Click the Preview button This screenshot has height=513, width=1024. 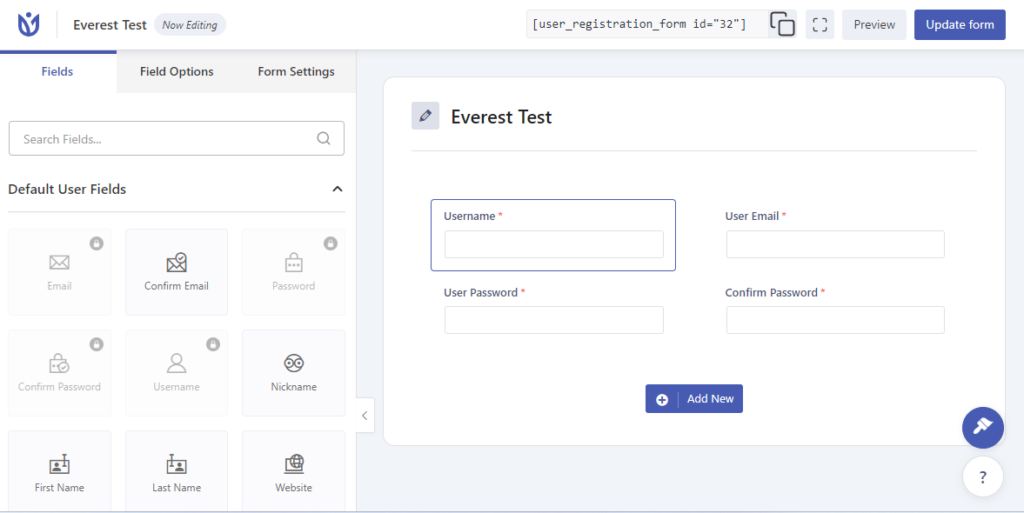pos(874,25)
